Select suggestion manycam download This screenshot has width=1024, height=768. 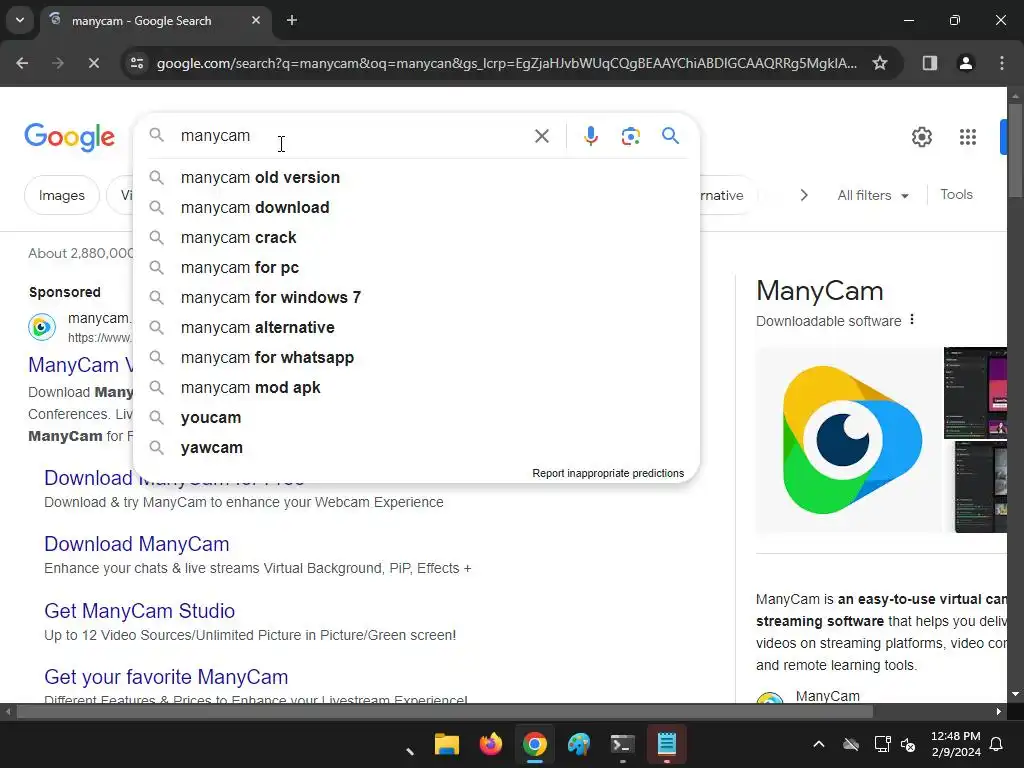click(x=416, y=208)
